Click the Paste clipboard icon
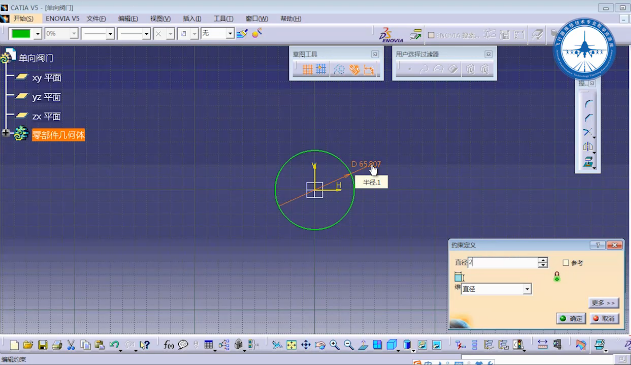631x365 pixels. [99, 345]
